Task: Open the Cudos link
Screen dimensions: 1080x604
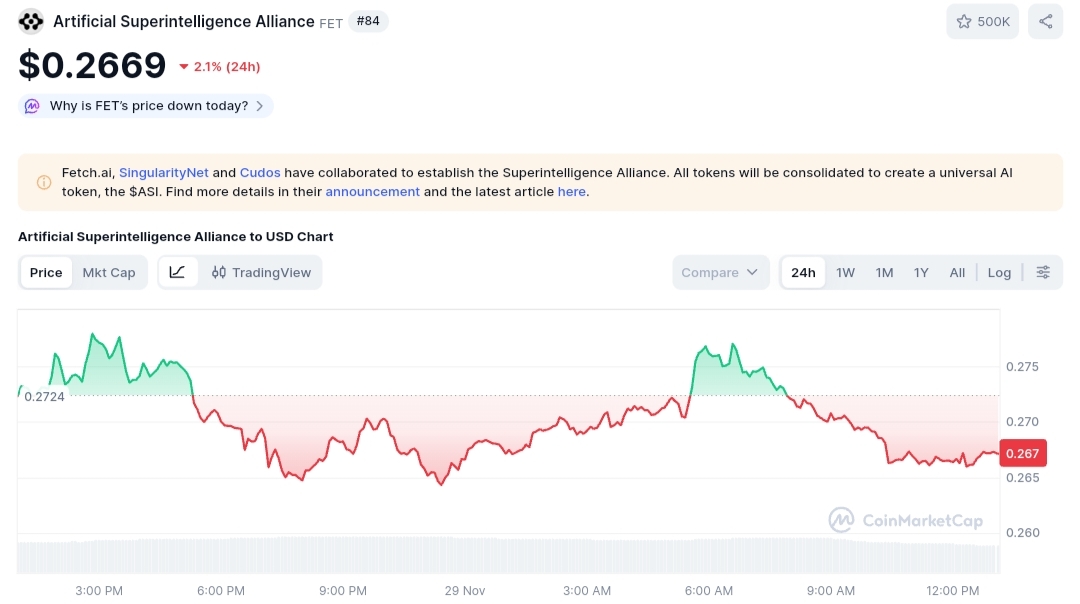Action: tap(260, 173)
